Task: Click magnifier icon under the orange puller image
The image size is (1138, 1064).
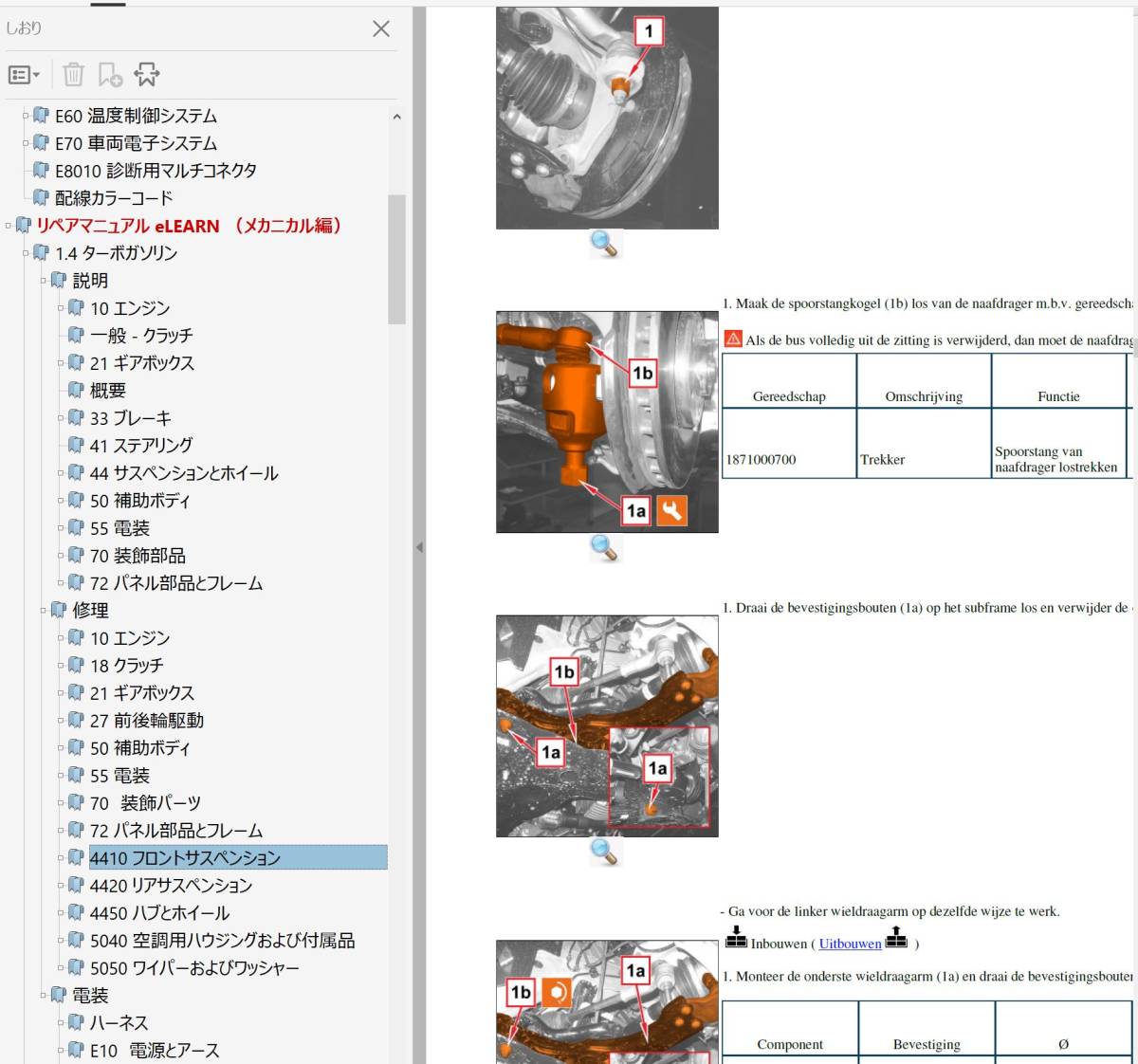Action: (x=604, y=548)
